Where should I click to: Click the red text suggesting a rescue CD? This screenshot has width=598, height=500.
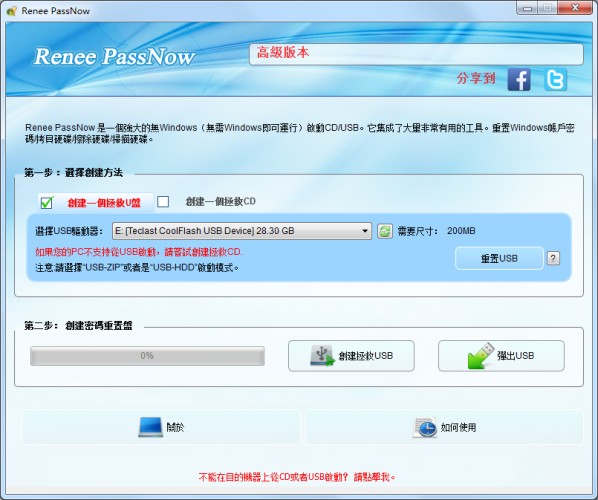[139, 252]
